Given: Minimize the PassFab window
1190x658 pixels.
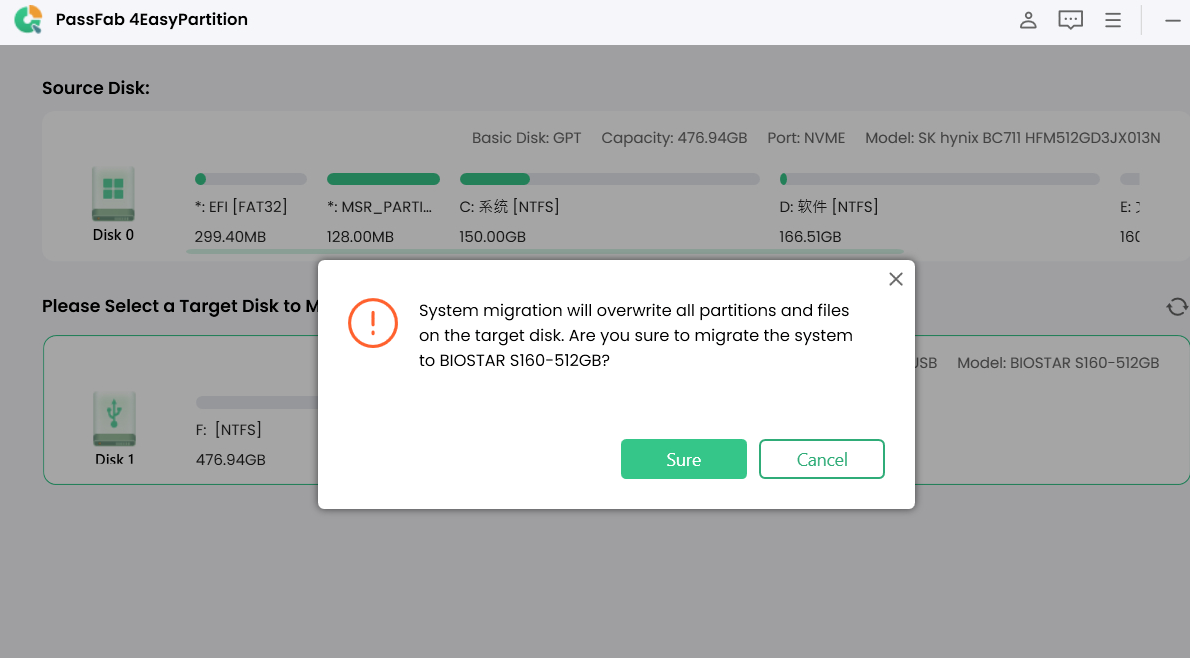Looking at the screenshot, I should coord(1173,20).
